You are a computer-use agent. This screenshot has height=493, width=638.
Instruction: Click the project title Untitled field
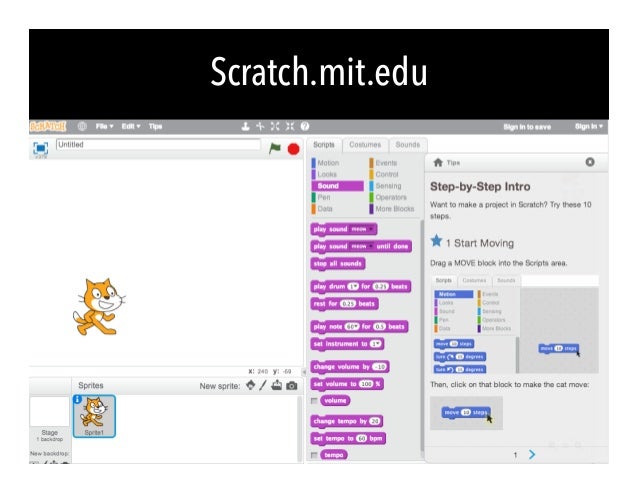[x=158, y=145]
